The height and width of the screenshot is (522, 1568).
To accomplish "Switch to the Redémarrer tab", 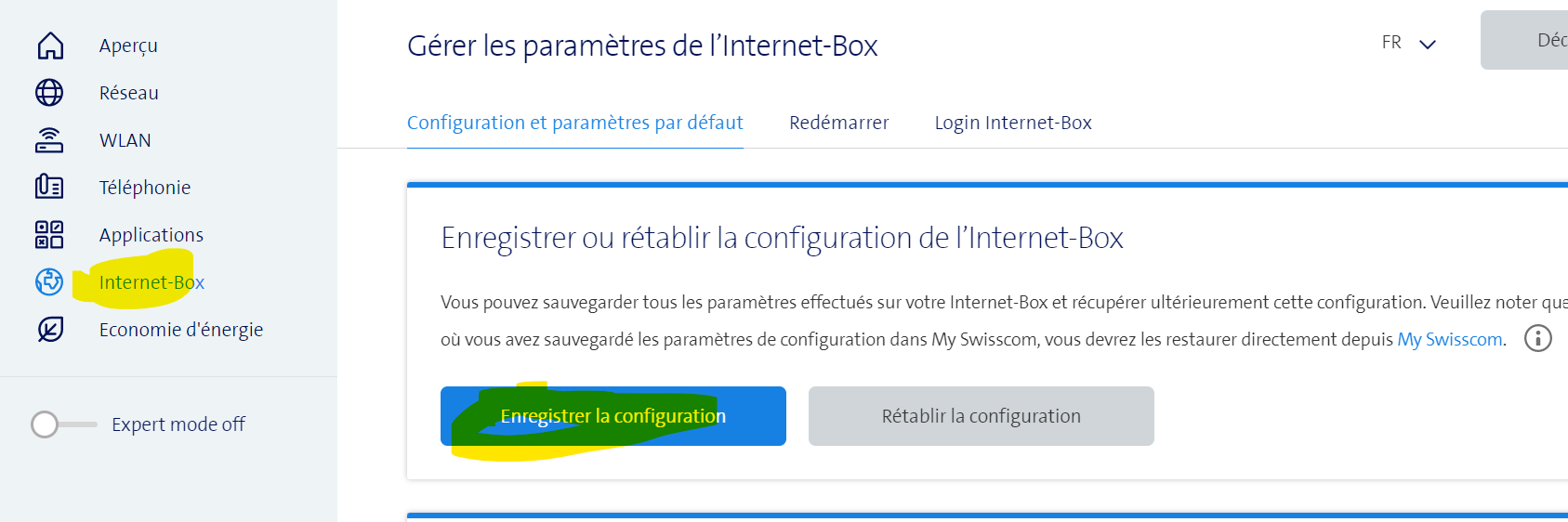I will [838, 123].
